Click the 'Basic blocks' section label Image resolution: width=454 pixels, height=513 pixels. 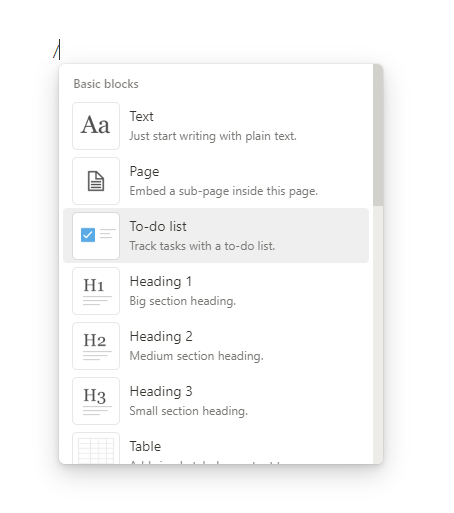click(106, 84)
